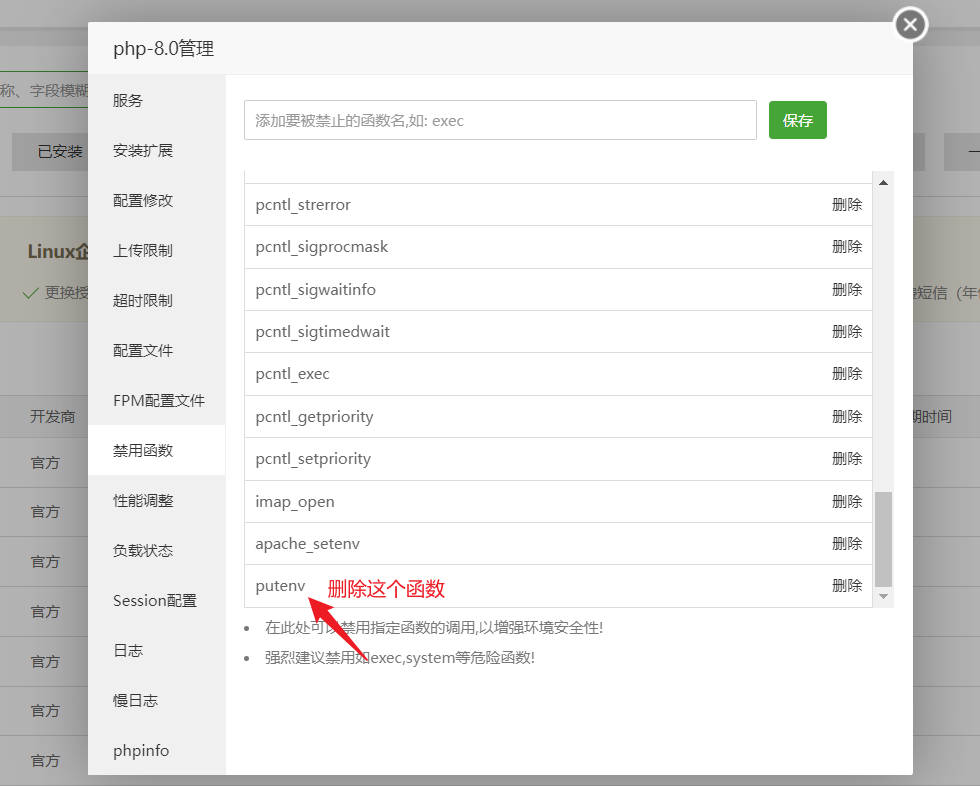Delete the pcntl_exec disabled function
Image resolution: width=980 pixels, height=786 pixels.
(846, 374)
